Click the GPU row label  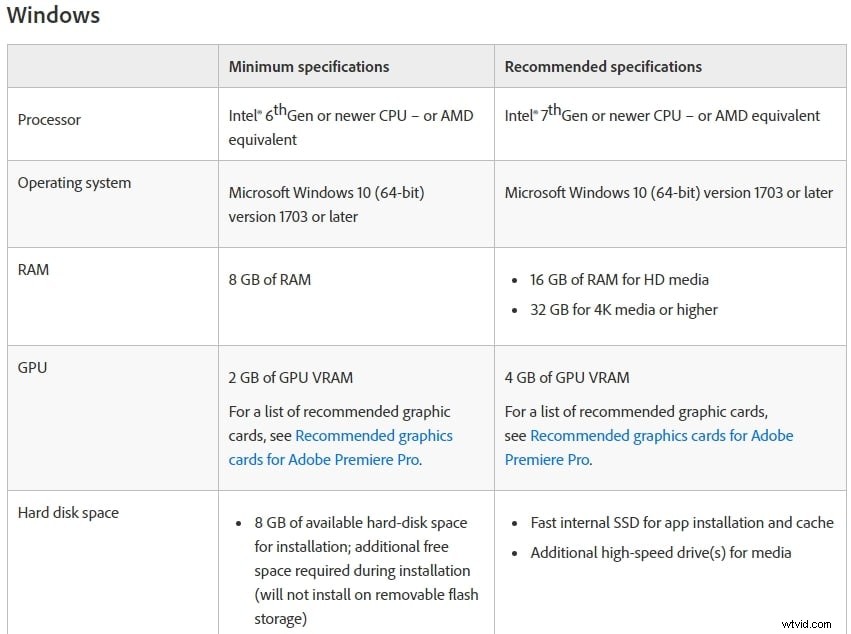click(x=32, y=368)
